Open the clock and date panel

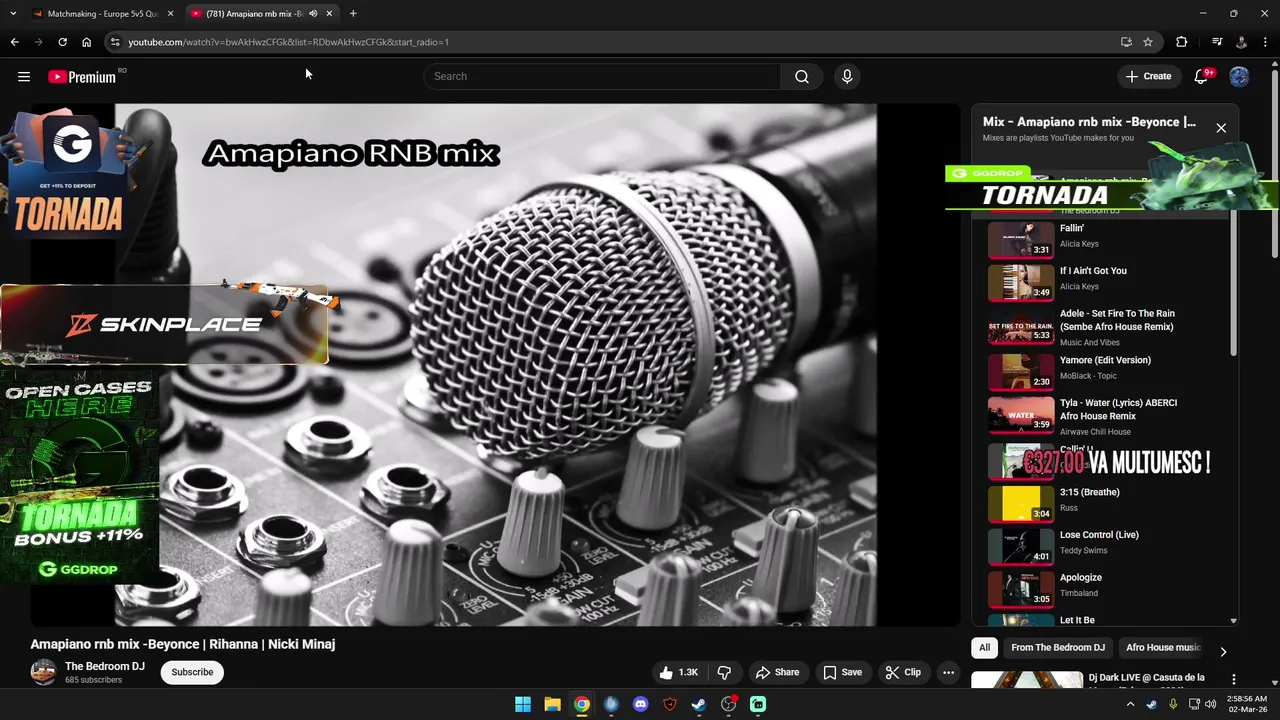(x=1245, y=704)
